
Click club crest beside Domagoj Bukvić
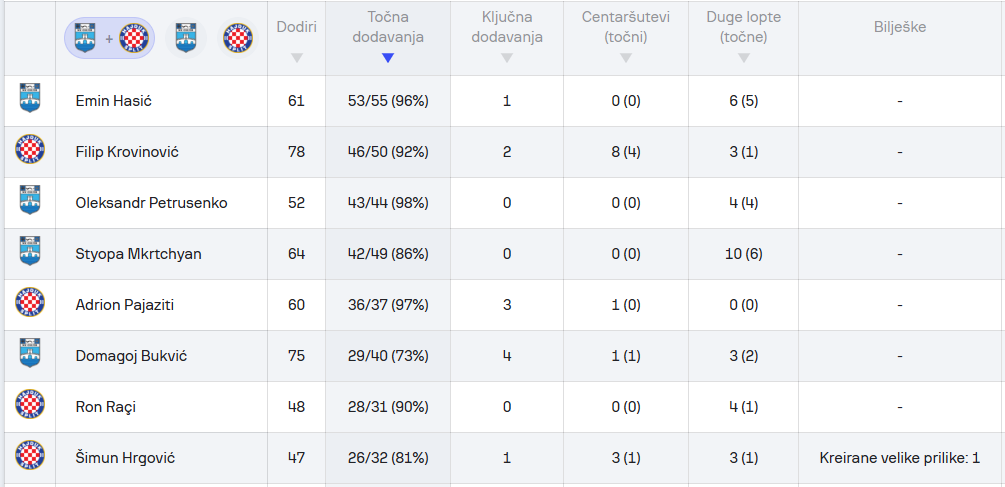coord(30,353)
